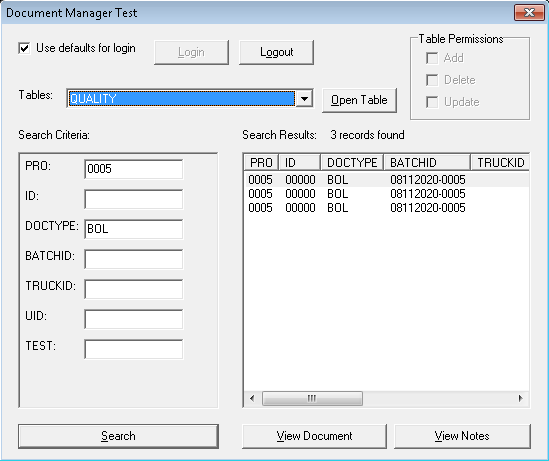
Task: Click the horizontal scrollbar right arrow
Action: [521, 398]
